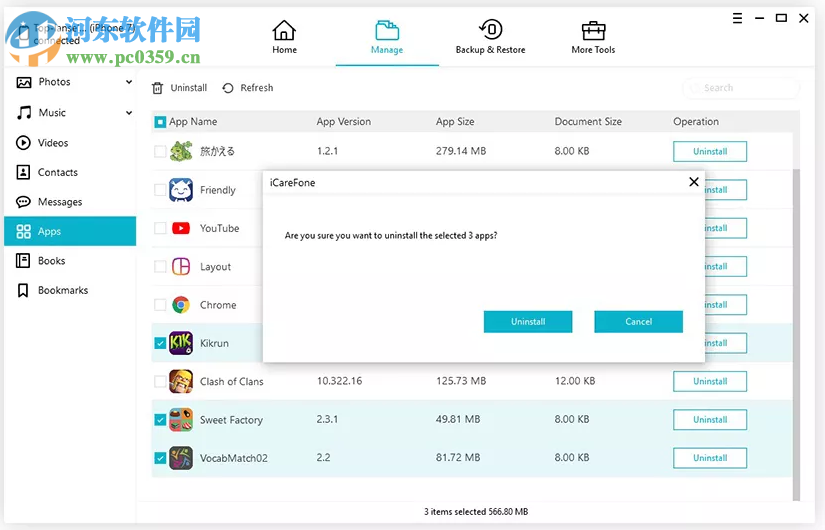Click the 旅かえる frog app icon

[x=181, y=151]
